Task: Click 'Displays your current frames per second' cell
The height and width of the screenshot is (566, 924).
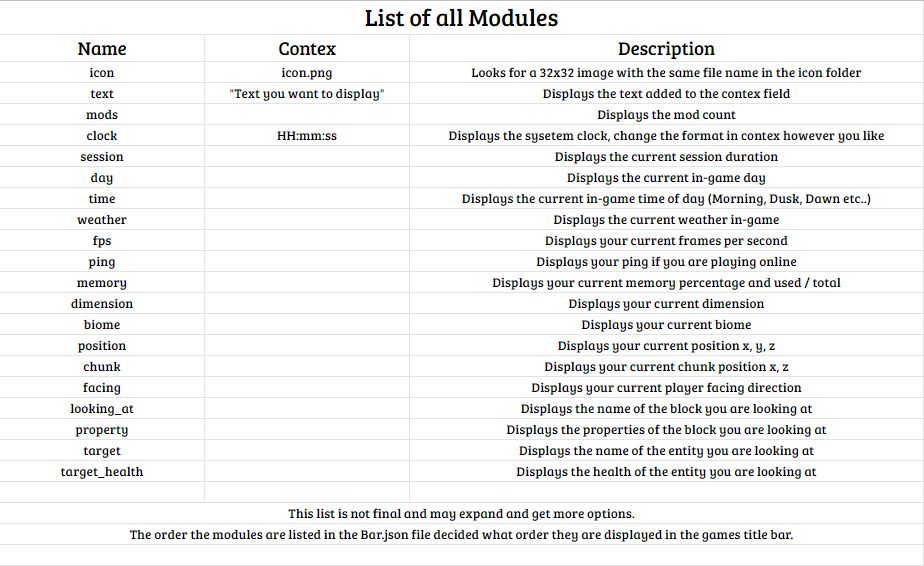Action: click(666, 241)
